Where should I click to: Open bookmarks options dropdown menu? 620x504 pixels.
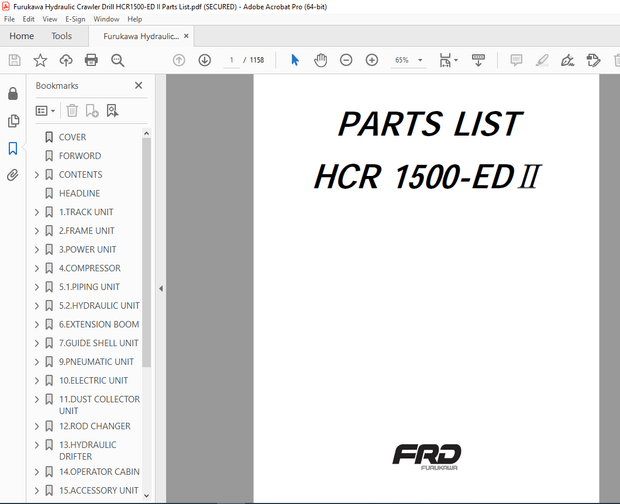(x=45, y=111)
